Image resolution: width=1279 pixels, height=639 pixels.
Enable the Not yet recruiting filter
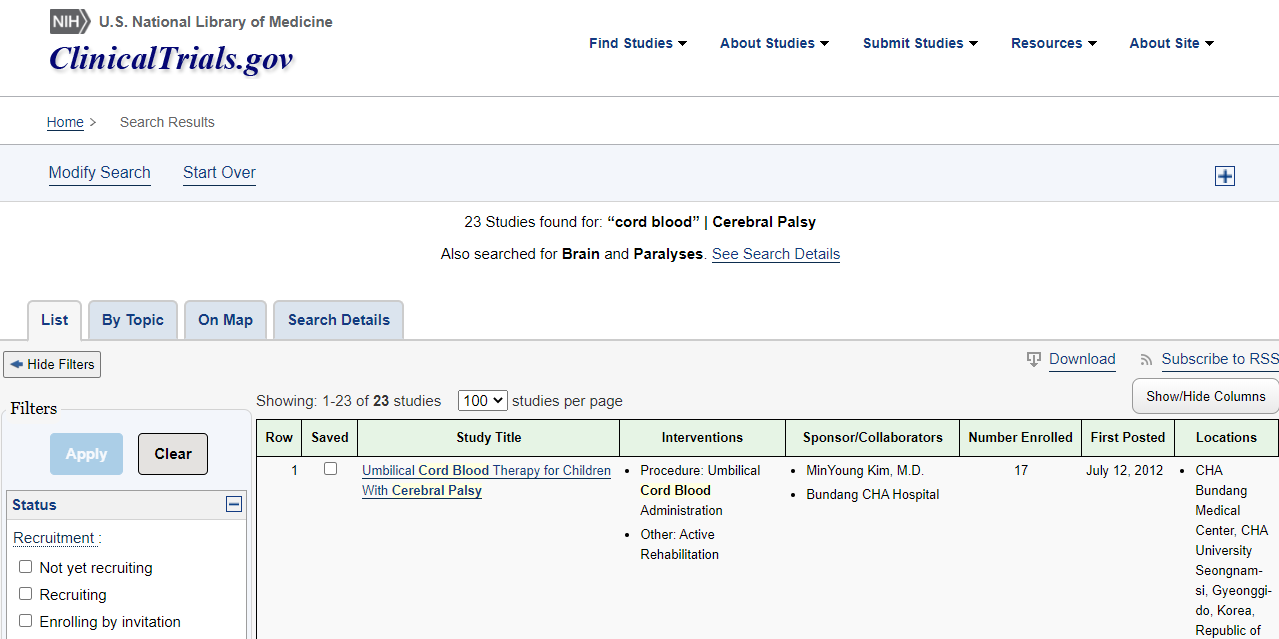26,567
